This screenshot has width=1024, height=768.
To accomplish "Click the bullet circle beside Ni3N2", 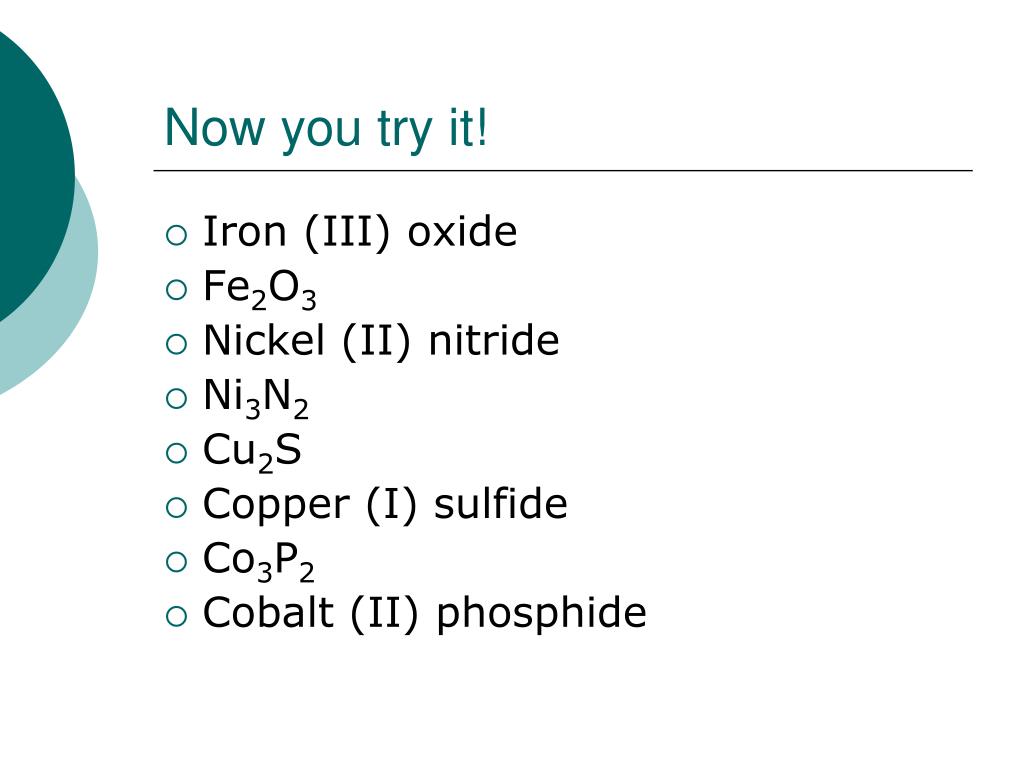I will click(176, 398).
